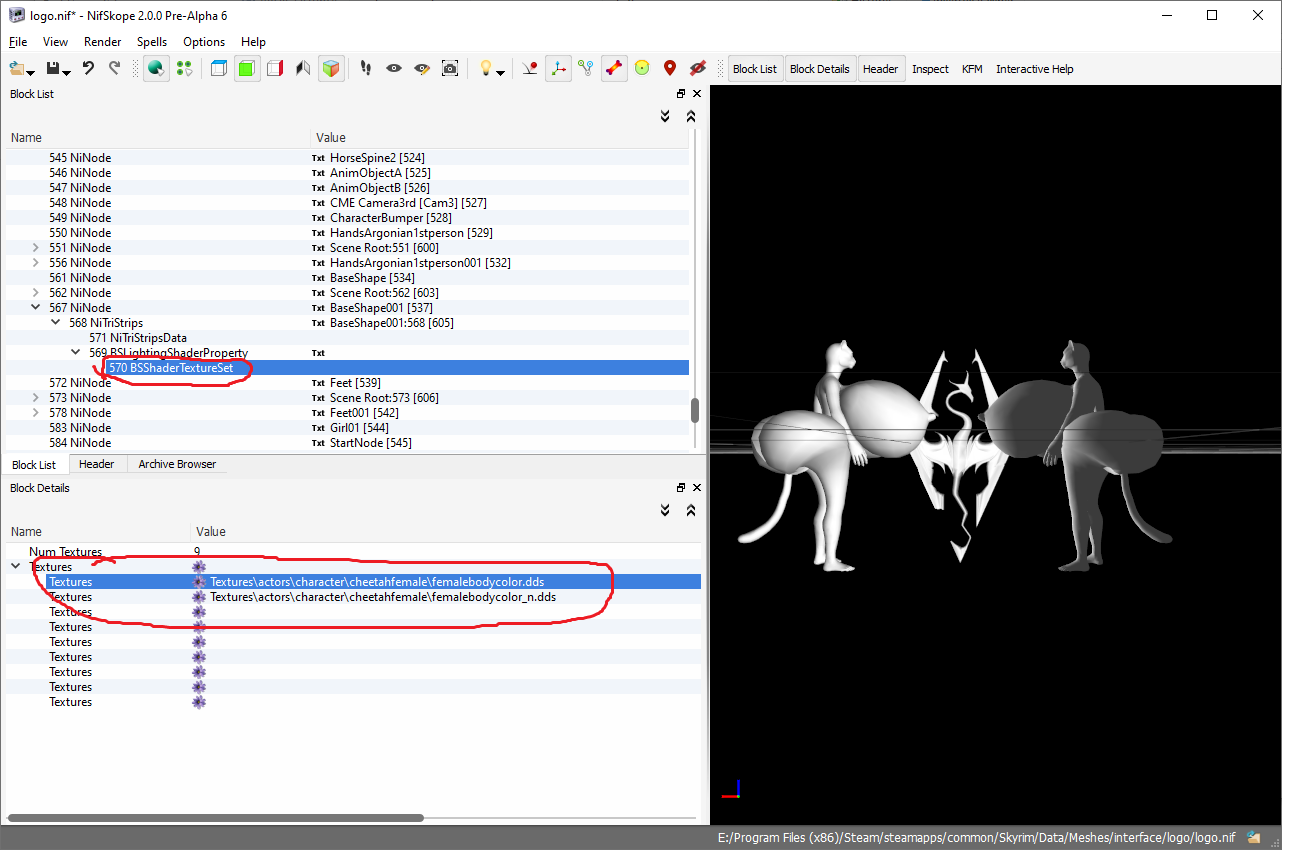Click the camera screenshot icon
This screenshot has width=1293, height=850.
tap(450, 69)
